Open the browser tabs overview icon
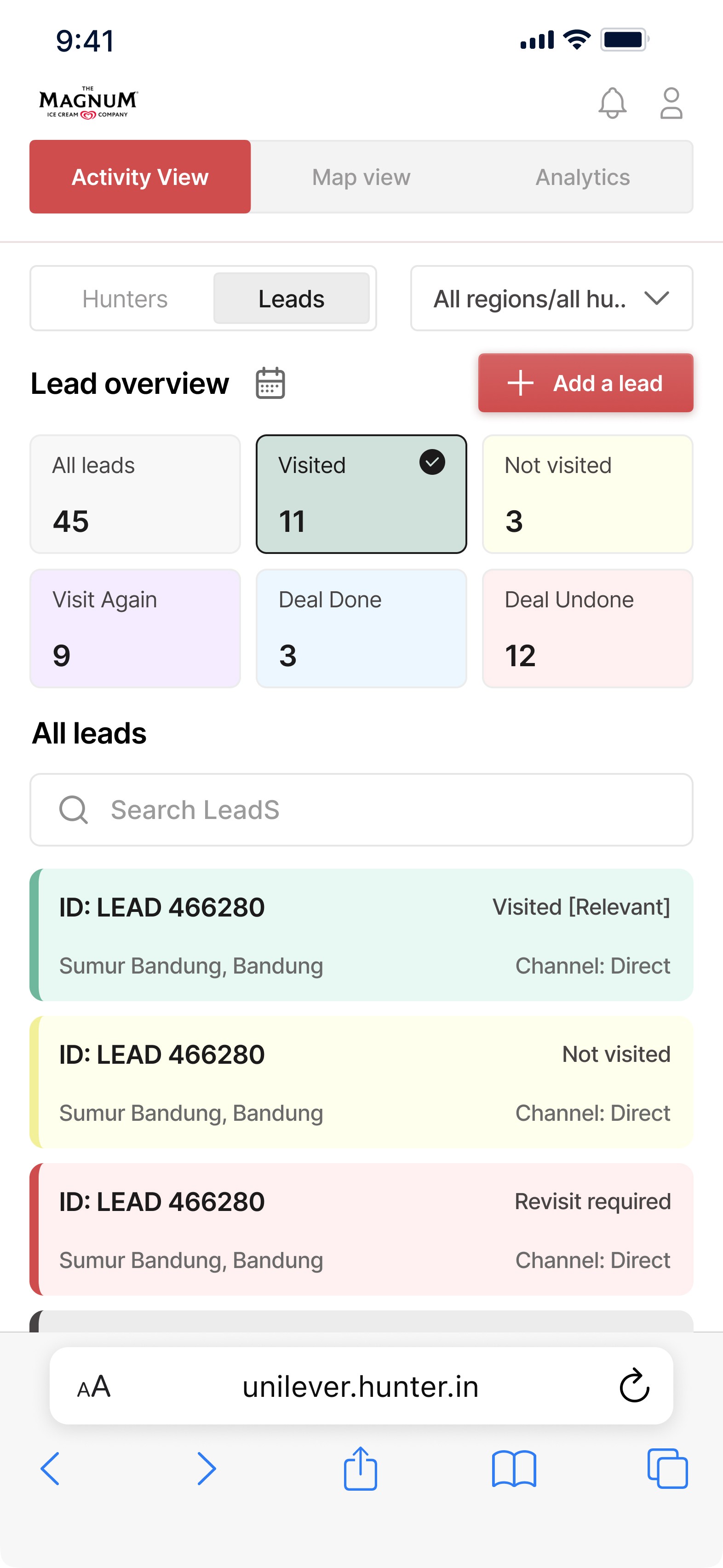Viewport: 723px width, 1568px height. (x=667, y=1469)
